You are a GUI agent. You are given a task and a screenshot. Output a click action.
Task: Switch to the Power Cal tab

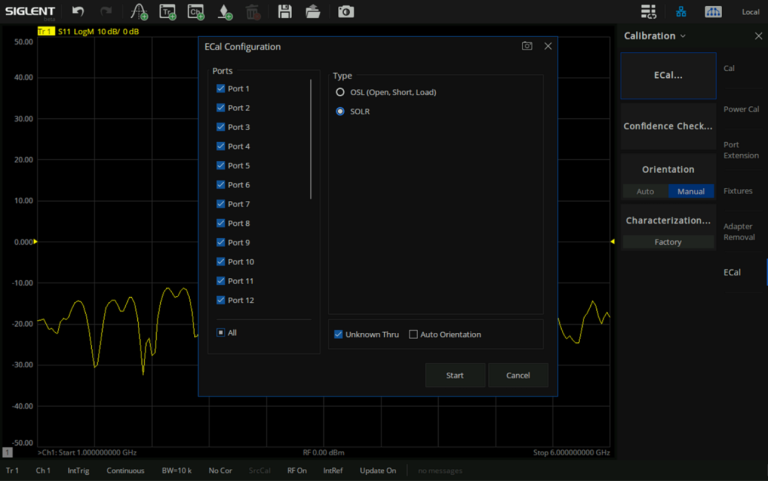[740, 109]
